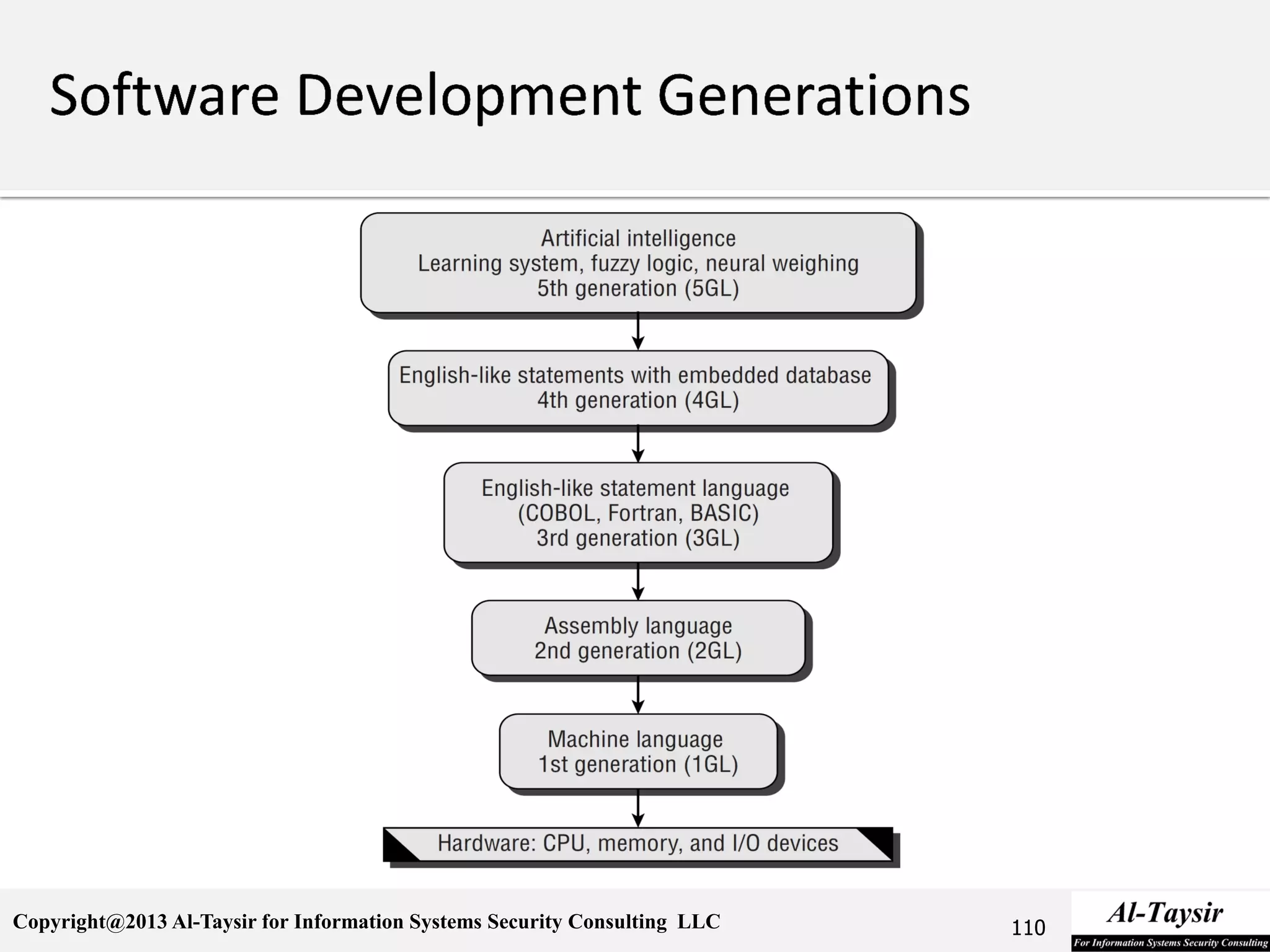Click the slide title Software Development Generations
The height and width of the screenshot is (952, 1270).
coord(510,95)
